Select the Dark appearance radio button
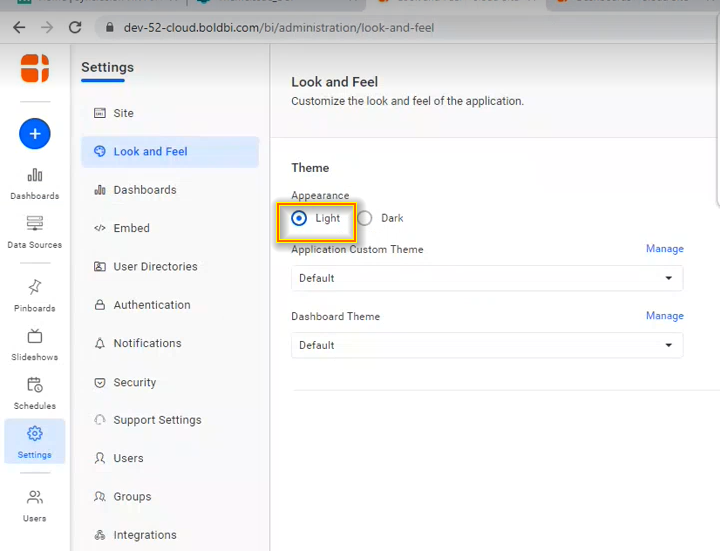This screenshot has width=720, height=551. pyautogui.click(x=365, y=218)
